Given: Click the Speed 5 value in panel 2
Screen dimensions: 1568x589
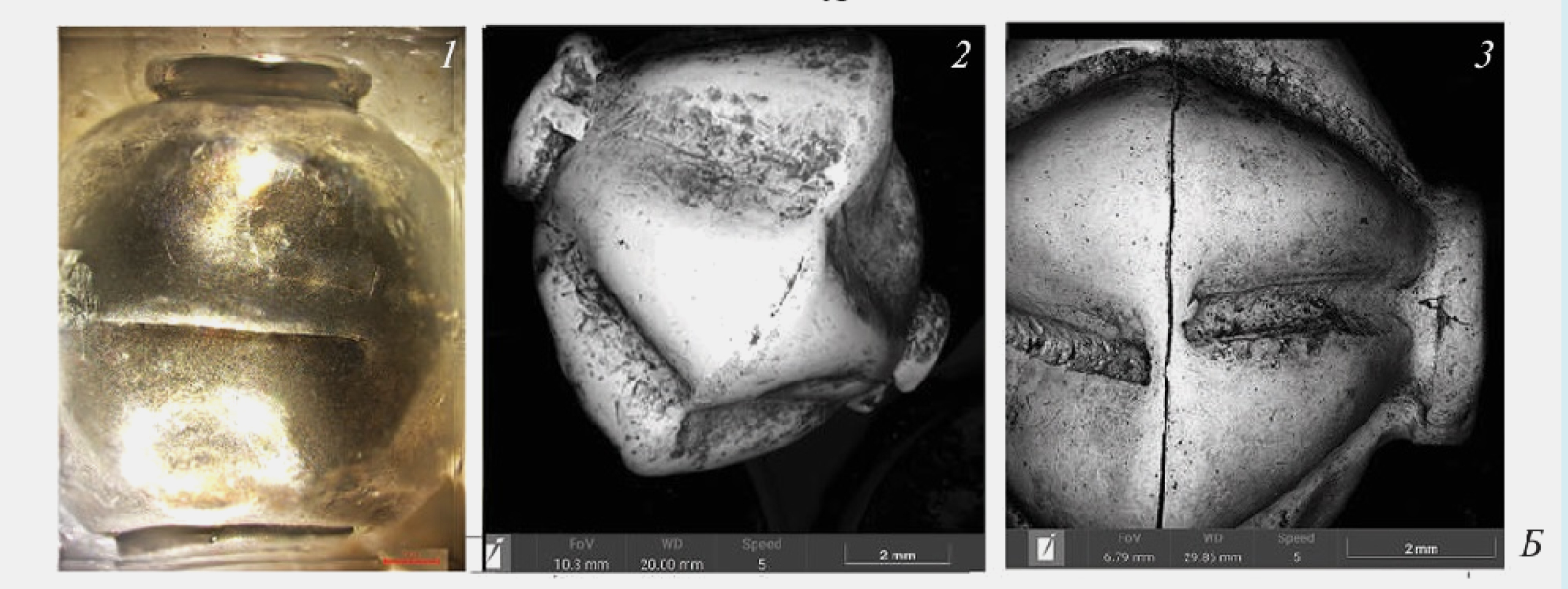Looking at the screenshot, I should pyautogui.click(x=761, y=563).
